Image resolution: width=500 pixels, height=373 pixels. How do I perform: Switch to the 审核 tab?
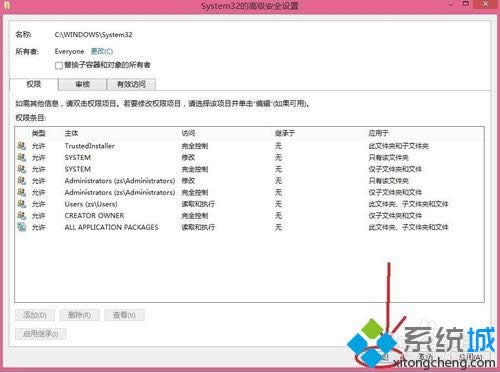(82, 84)
